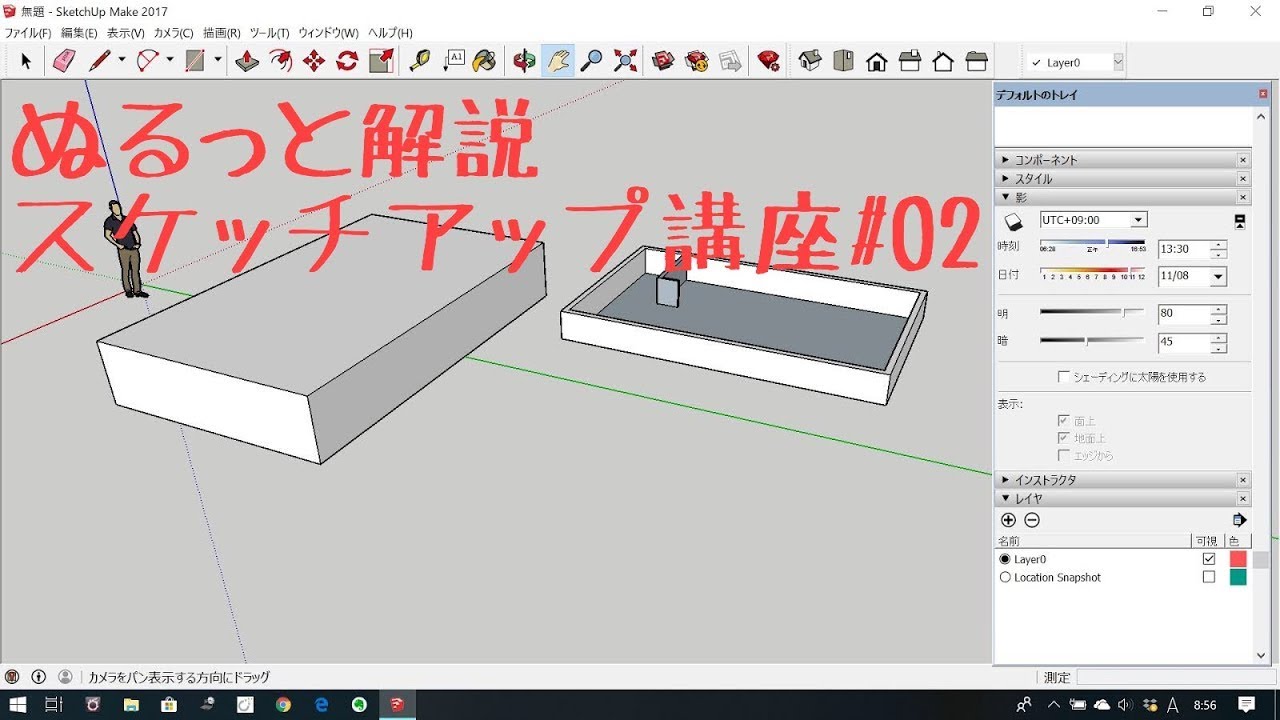Select the arrow Select tool
The height and width of the screenshot is (720, 1280).
click(x=26, y=61)
